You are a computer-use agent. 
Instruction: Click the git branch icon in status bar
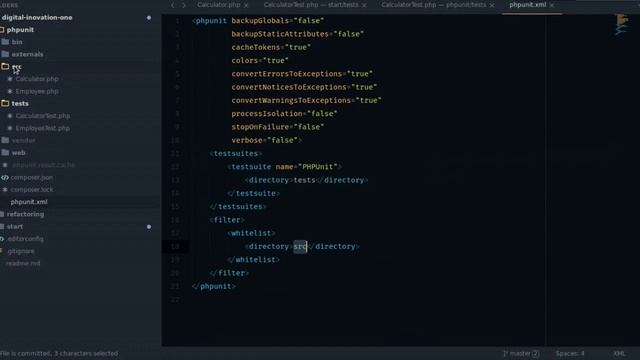click(x=505, y=353)
